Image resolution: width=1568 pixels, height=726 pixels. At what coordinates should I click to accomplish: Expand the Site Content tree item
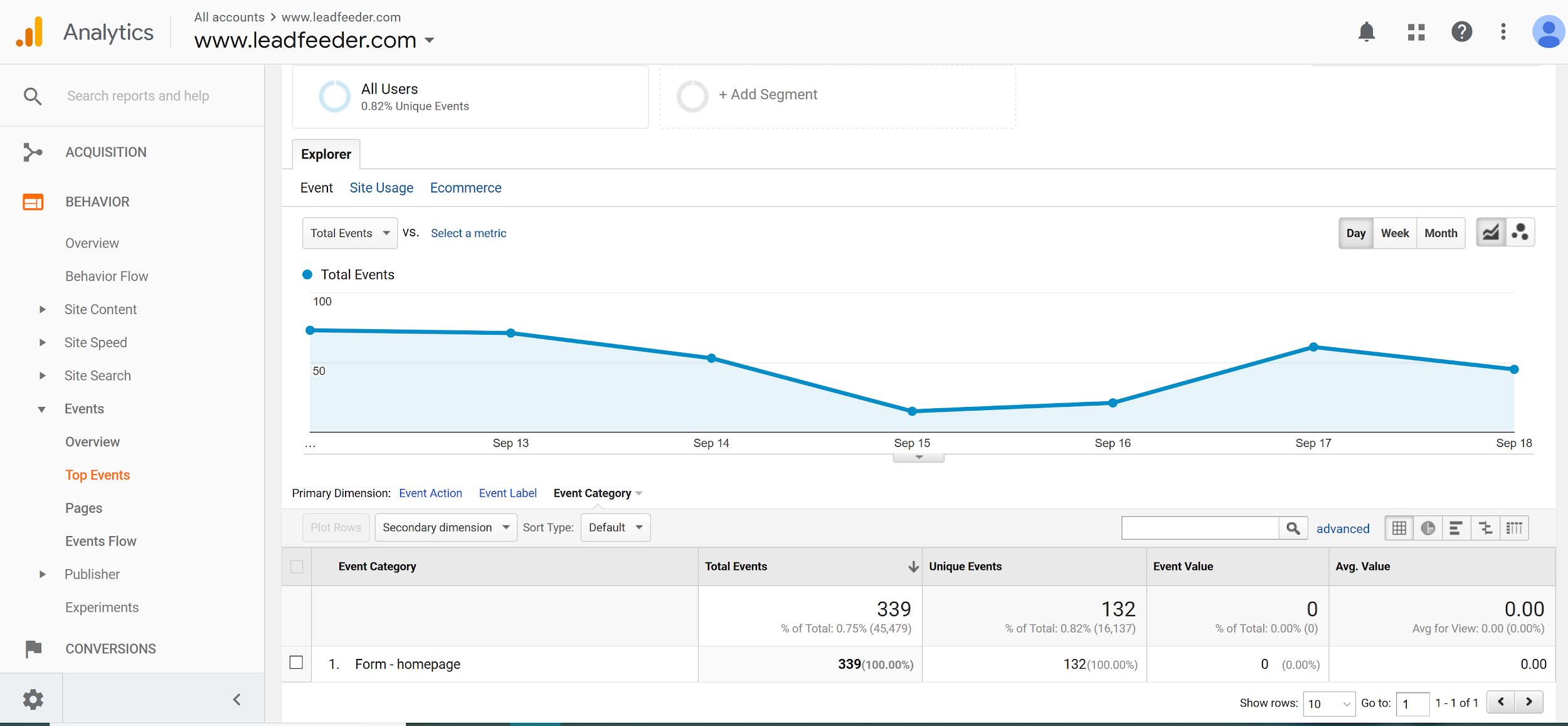pos(42,309)
